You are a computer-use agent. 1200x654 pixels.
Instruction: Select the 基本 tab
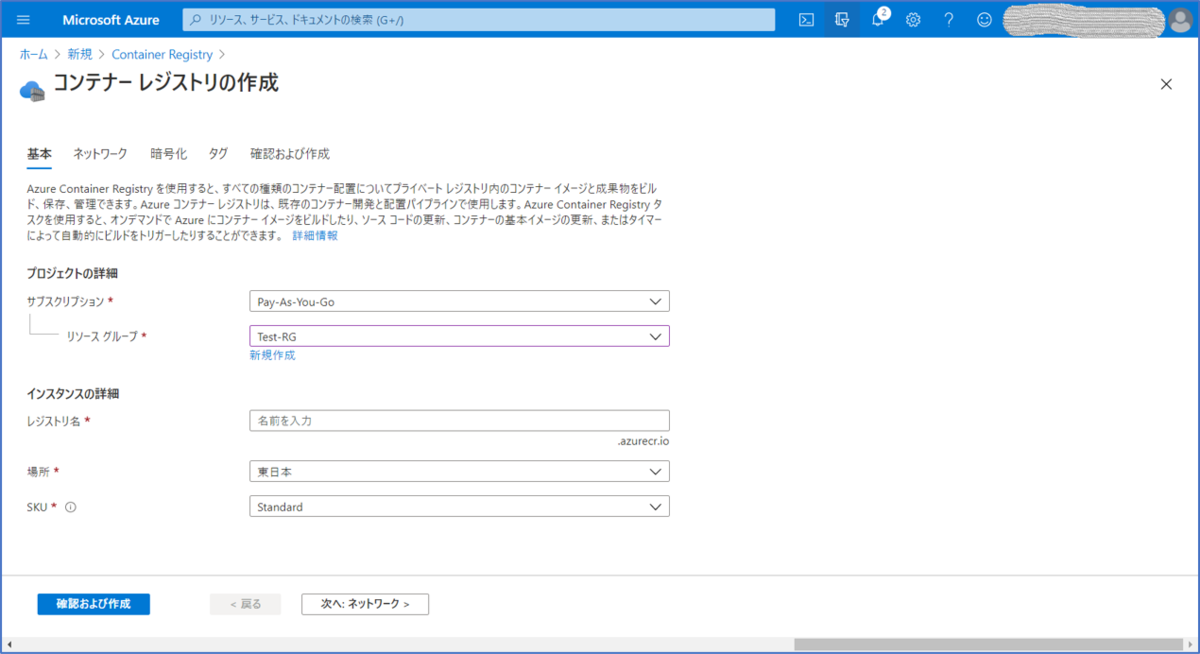[x=39, y=154]
